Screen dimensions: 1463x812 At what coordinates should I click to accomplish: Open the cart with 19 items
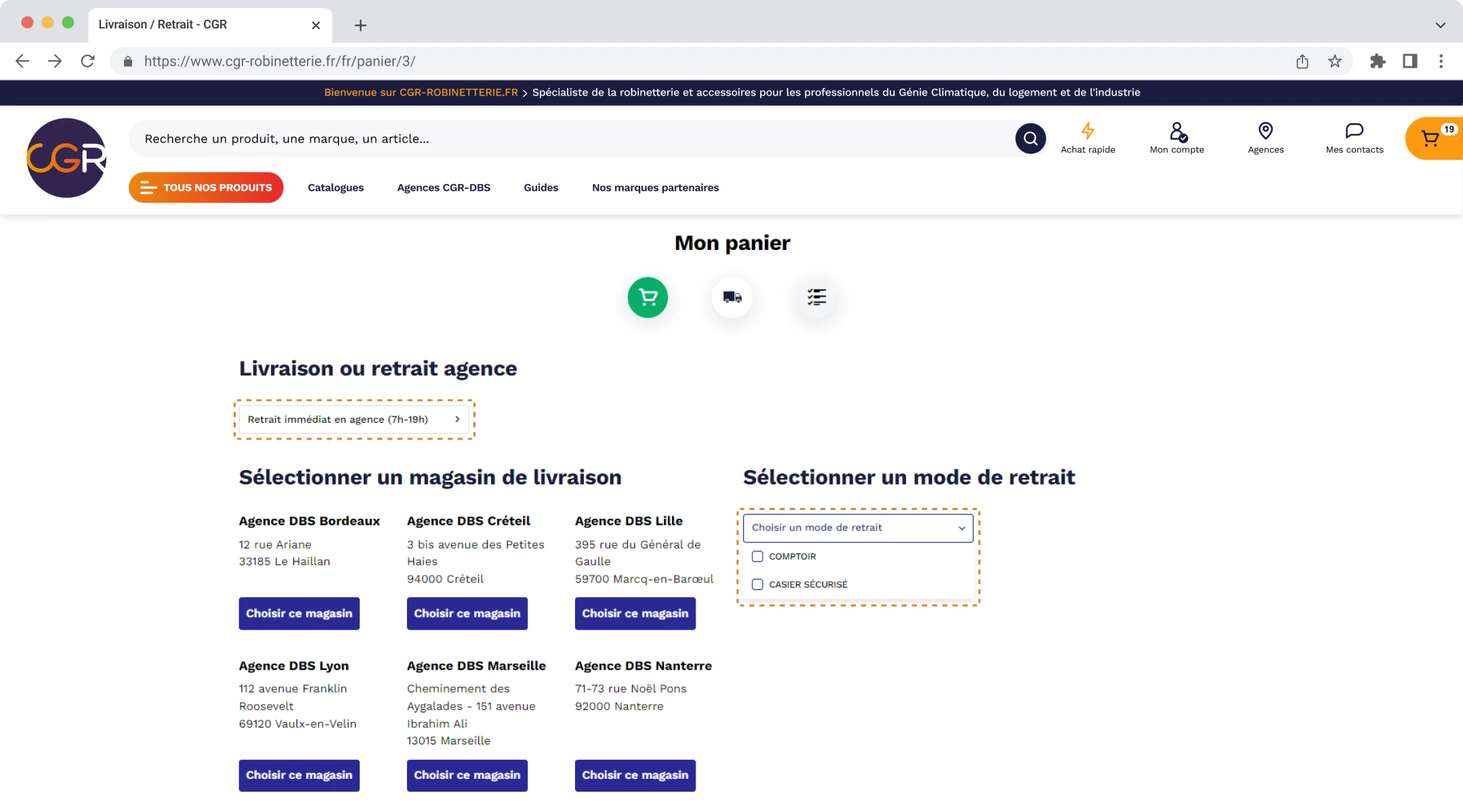click(1435, 138)
